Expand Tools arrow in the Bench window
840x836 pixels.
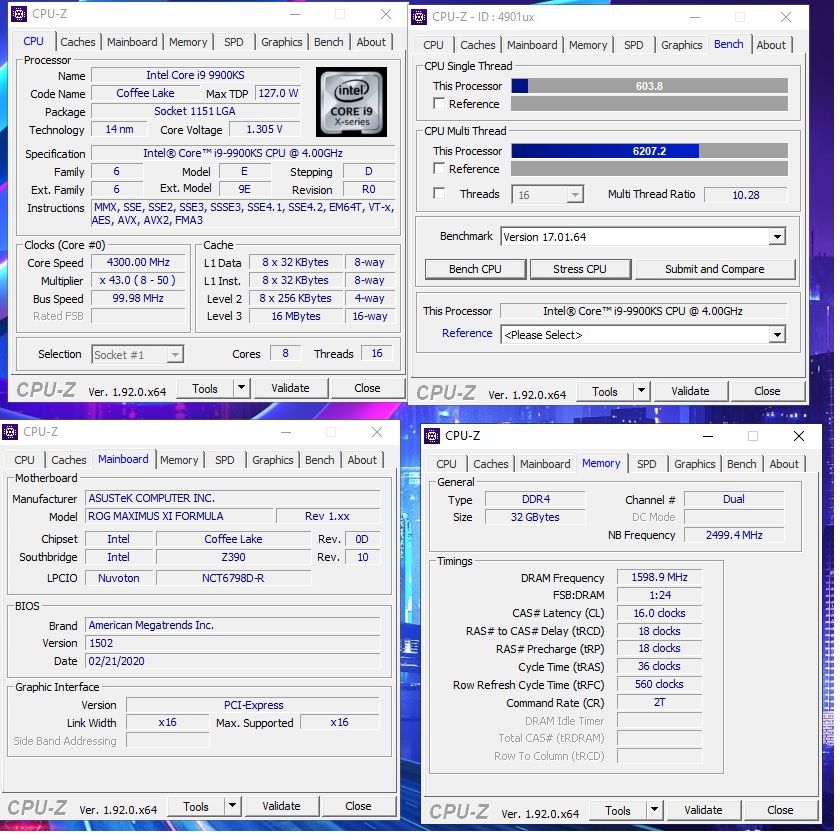[641, 391]
